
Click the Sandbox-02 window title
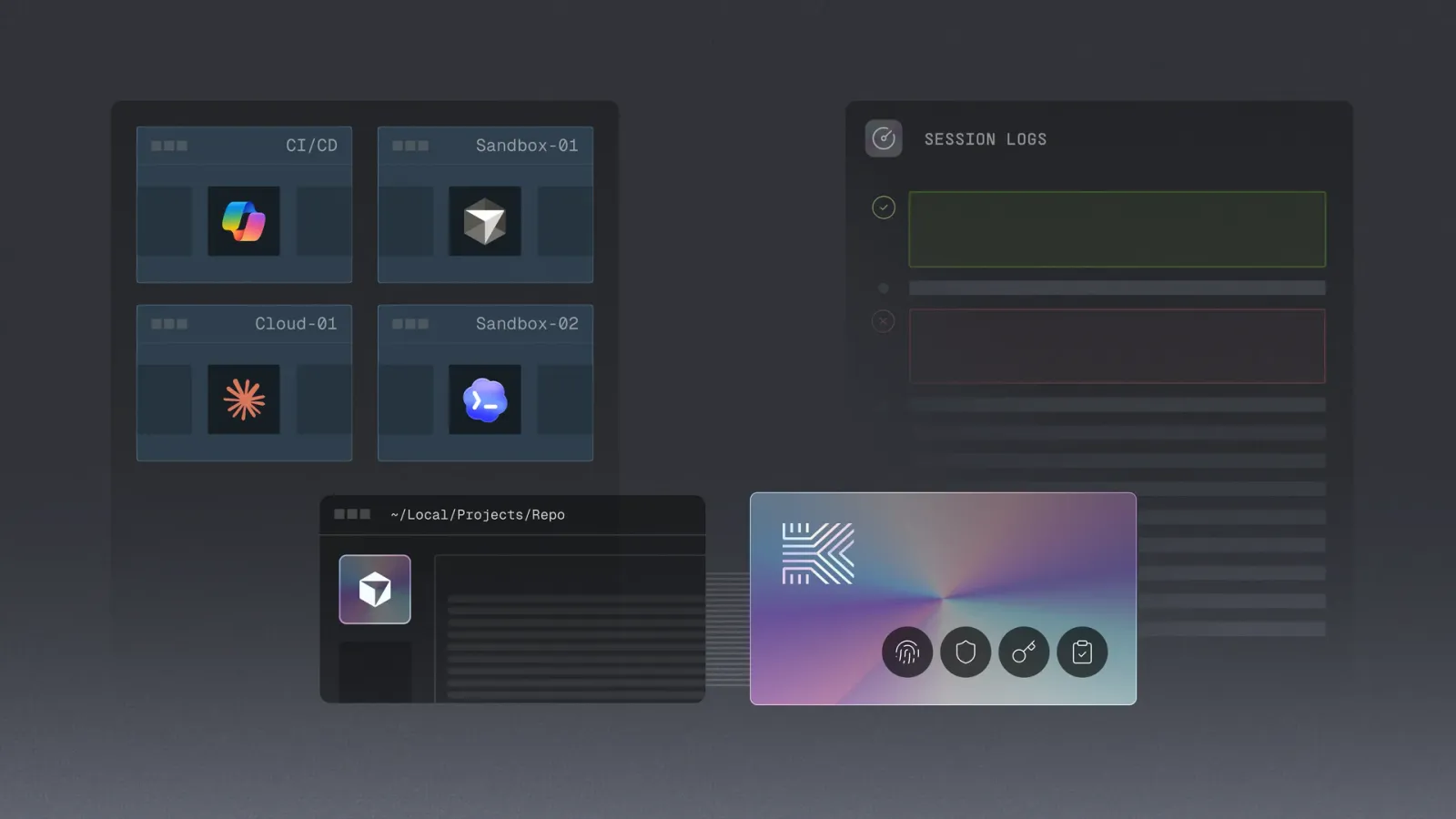point(527,324)
